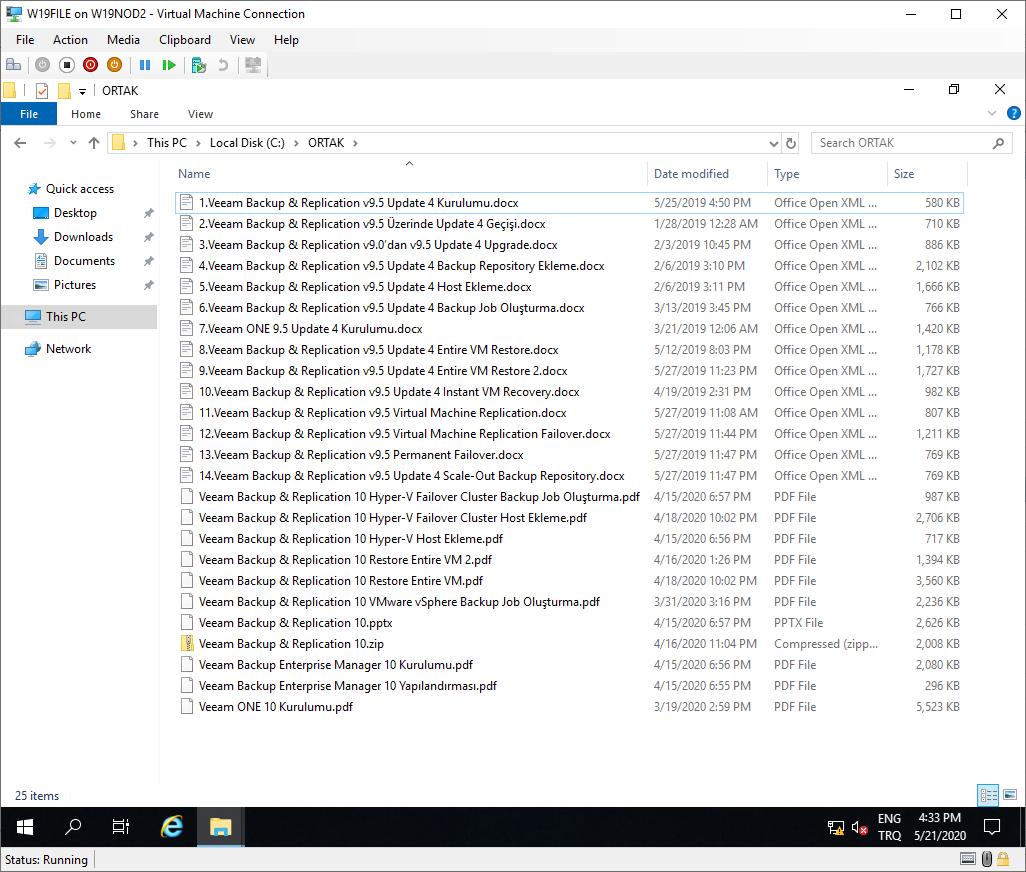Click the green Reset/Resume play icon

point(169,65)
